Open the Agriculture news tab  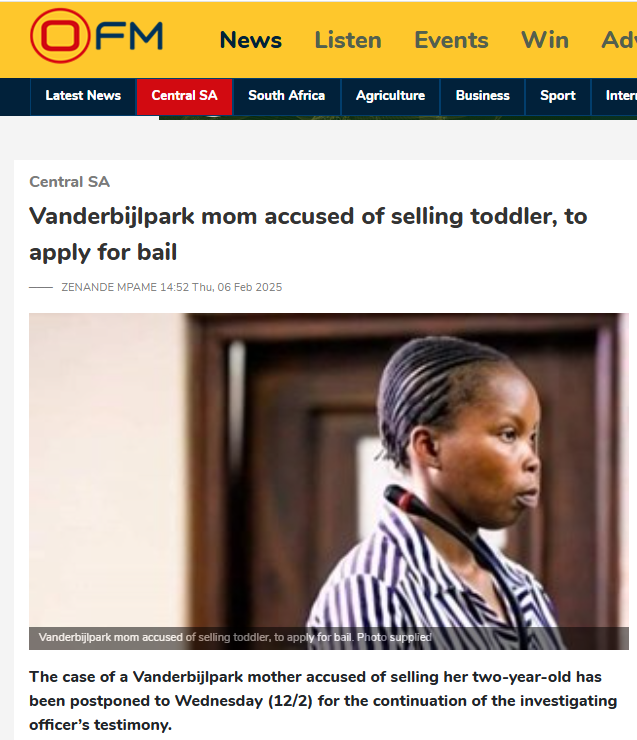(x=390, y=96)
